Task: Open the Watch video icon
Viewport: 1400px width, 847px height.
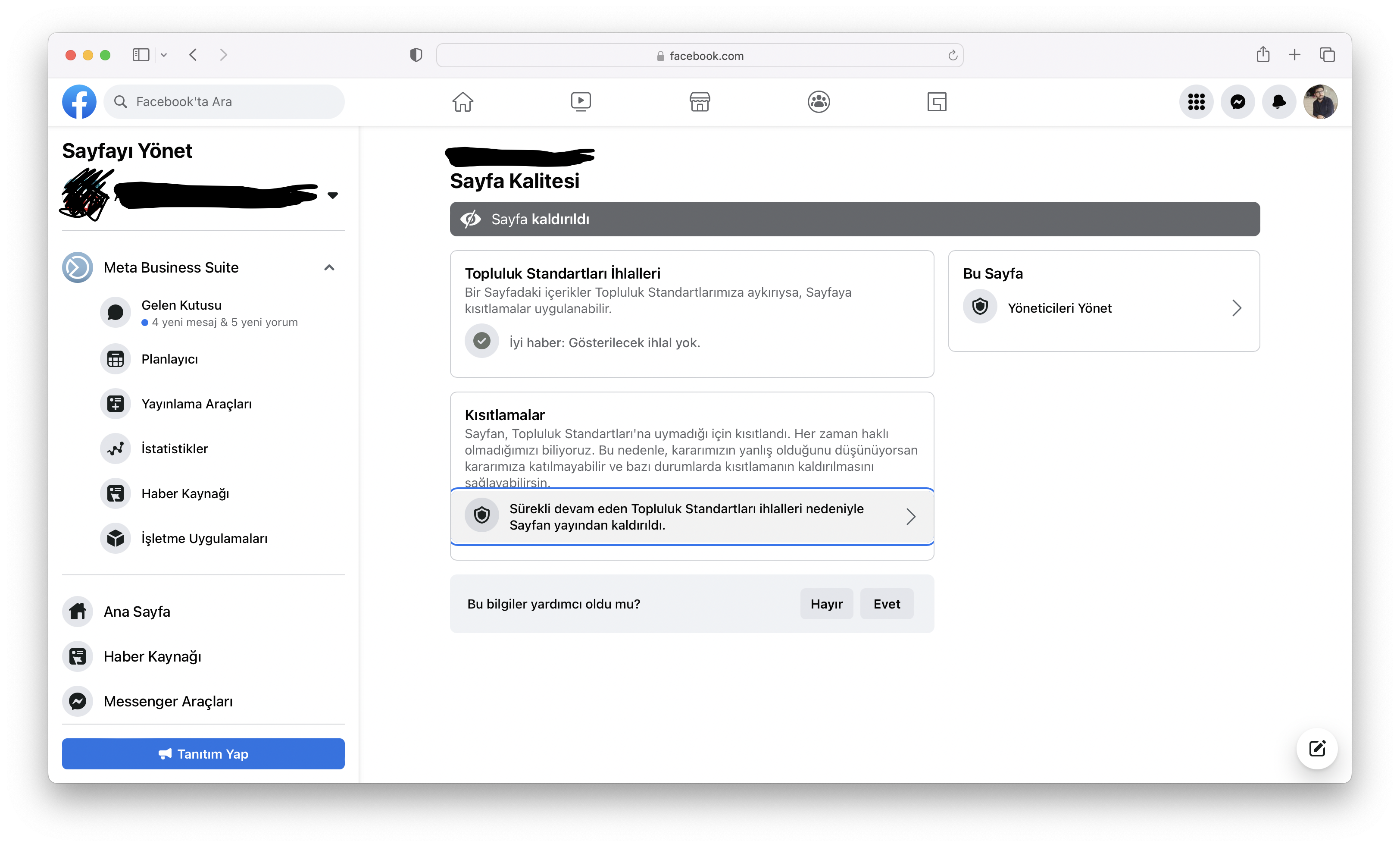Action: tap(581, 102)
